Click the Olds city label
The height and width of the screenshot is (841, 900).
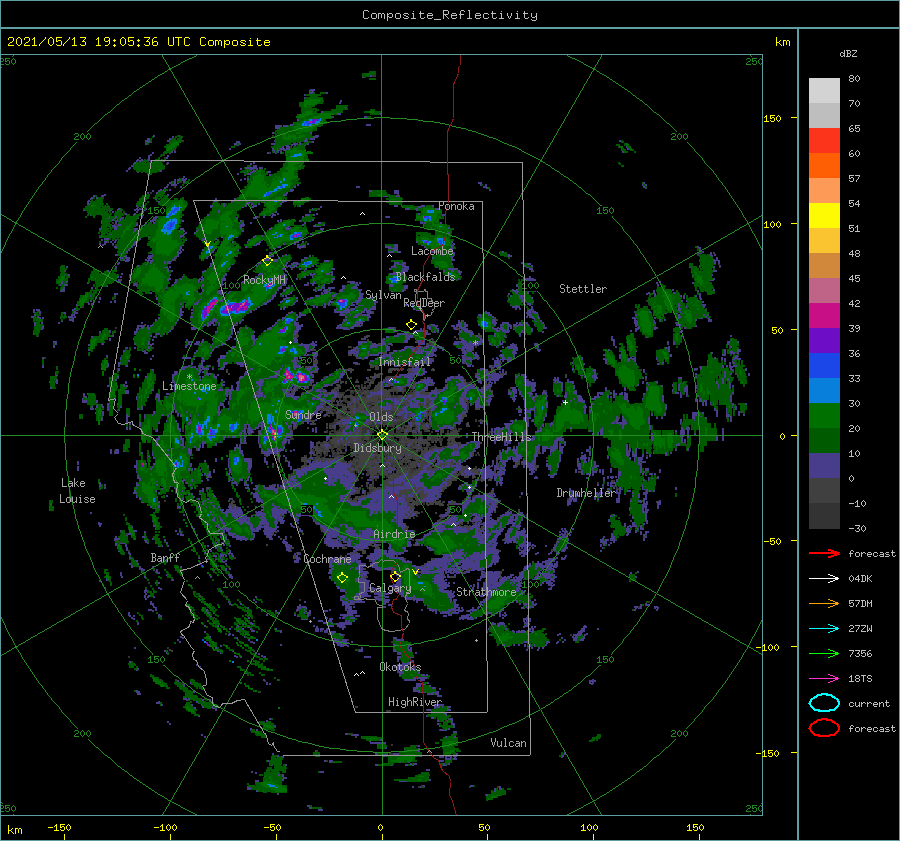pos(381,417)
